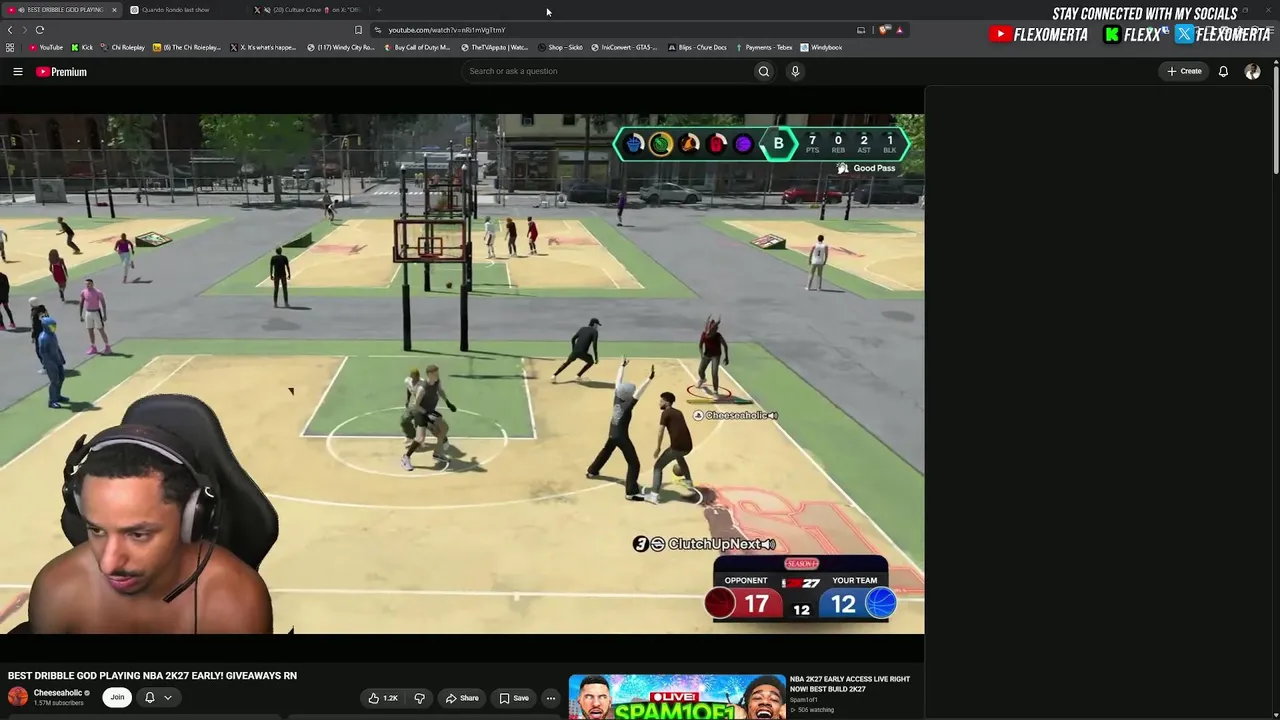Viewport: 1280px width, 720px height.
Task: Reload the page with the browser refresh icon
Action: pyautogui.click(x=40, y=30)
